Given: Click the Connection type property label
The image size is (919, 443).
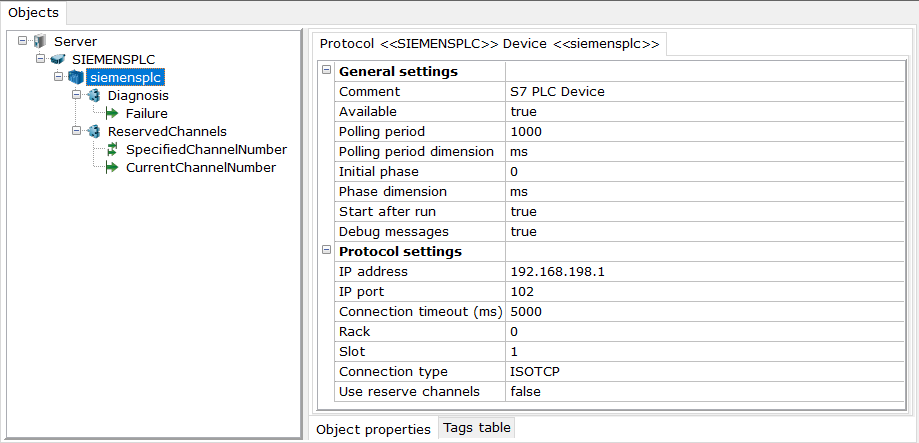Looking at the screenshot, I should (393, 372).
